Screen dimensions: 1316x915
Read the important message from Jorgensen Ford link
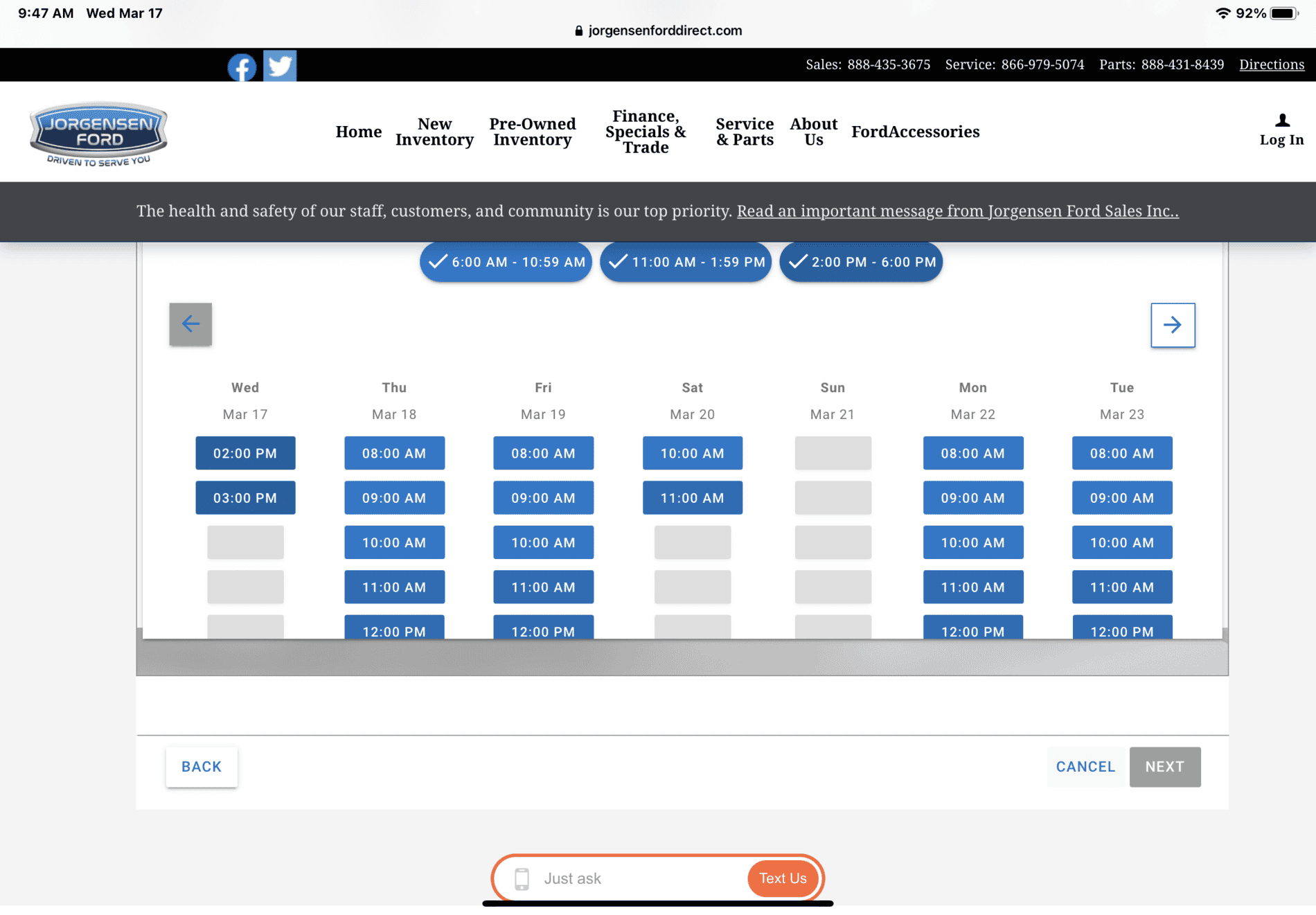pyautogui.click(x=958, y=211)
